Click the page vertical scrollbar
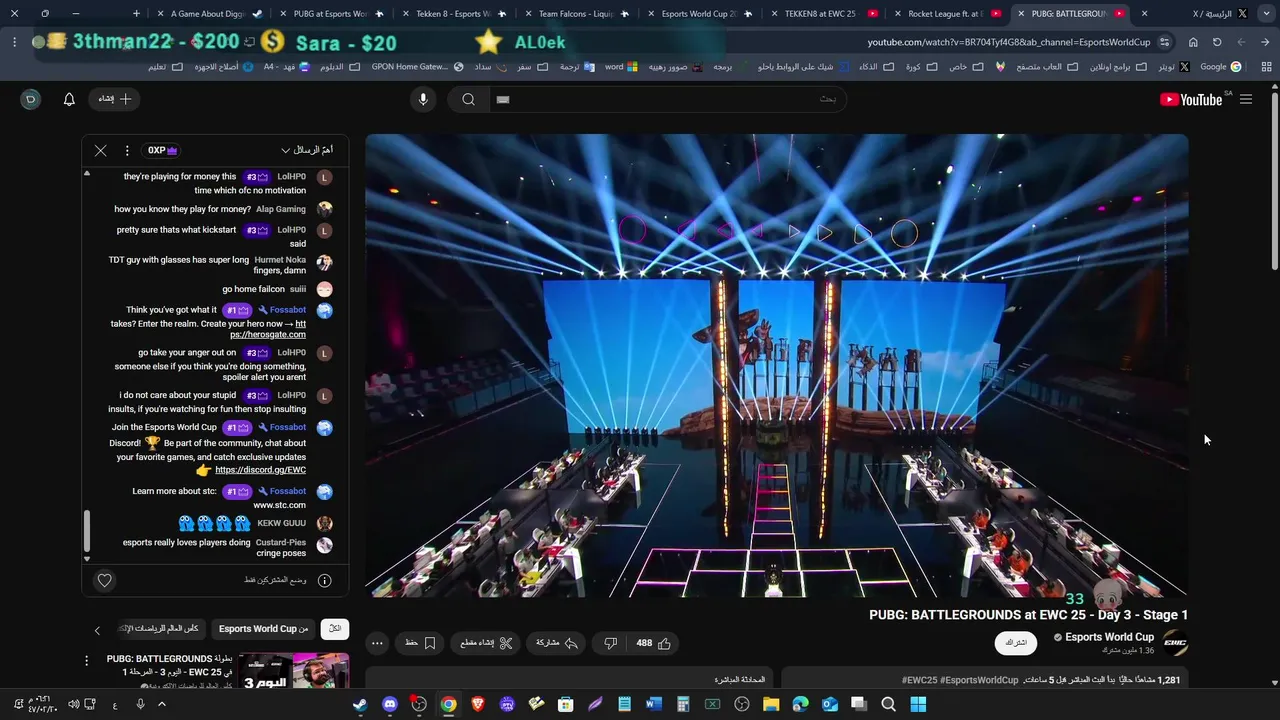Viewport: 1280px width, 720px height. click(x=1275, y=180)
